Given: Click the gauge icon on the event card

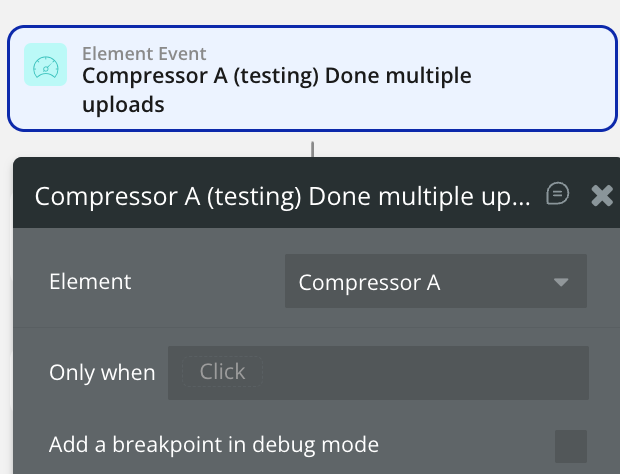Looking at the screenshot, I should click(x=45, y=65).
